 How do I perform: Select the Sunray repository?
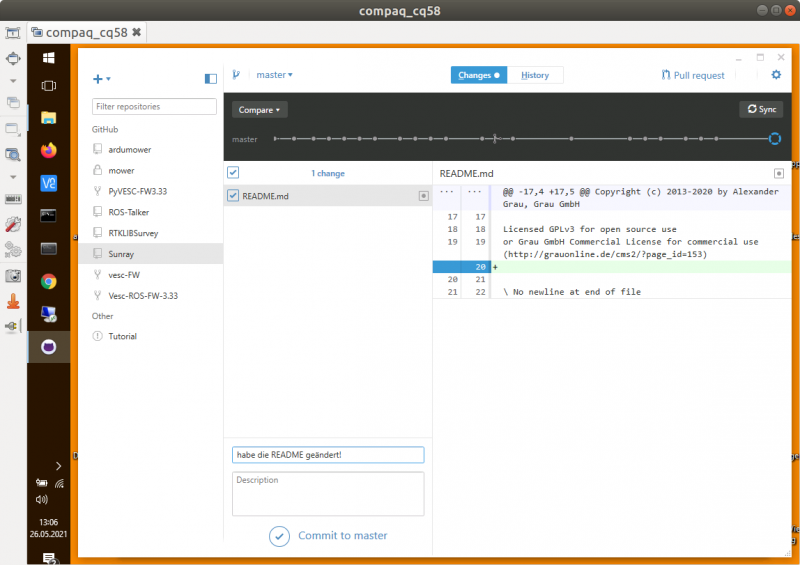click(x=151, y=254)
